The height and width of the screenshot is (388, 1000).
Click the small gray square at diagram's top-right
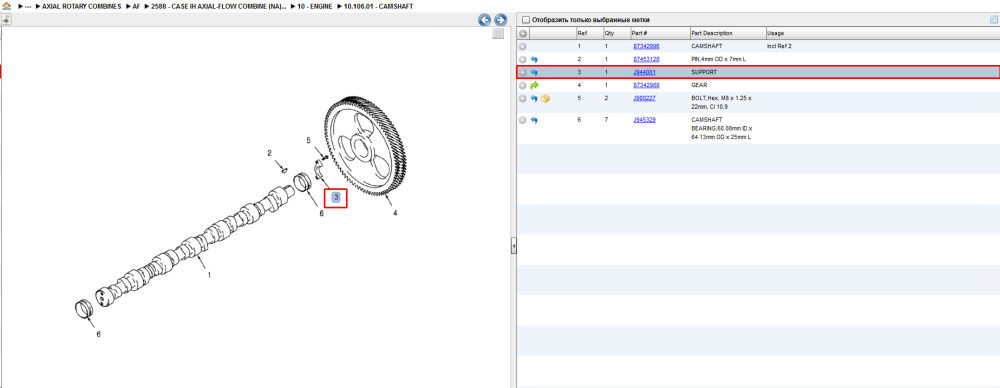[499, 34]
